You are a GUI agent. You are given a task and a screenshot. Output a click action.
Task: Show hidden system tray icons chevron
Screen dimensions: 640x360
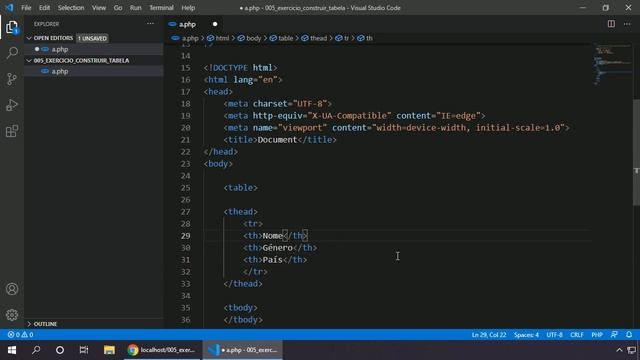(x=619, y=350)
